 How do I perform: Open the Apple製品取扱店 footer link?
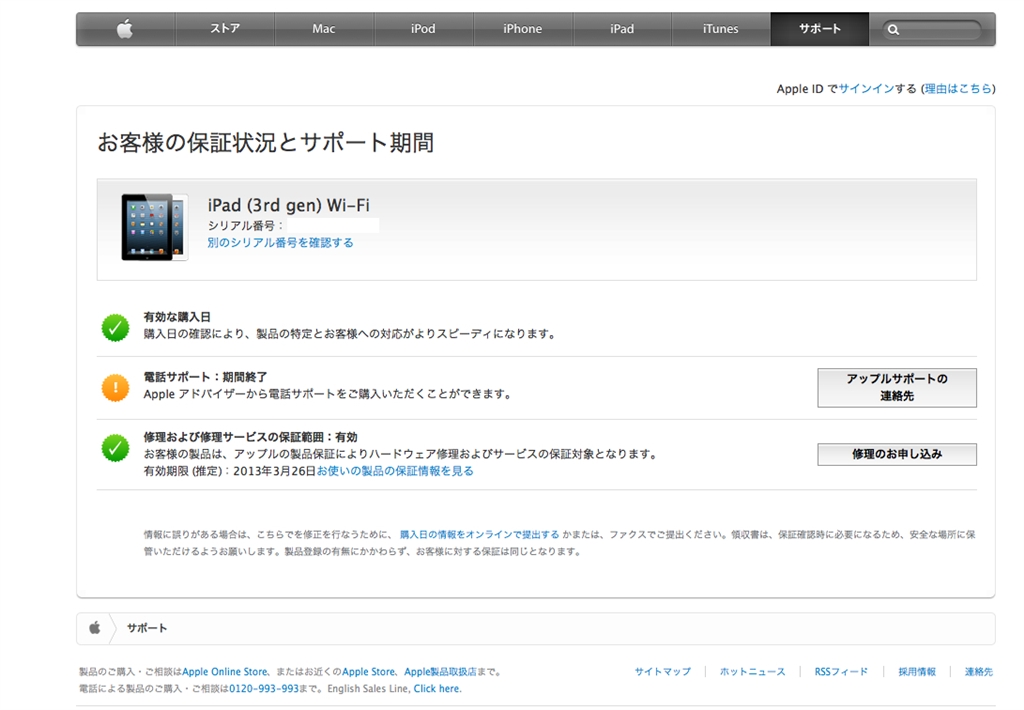[x=440, y=671]
